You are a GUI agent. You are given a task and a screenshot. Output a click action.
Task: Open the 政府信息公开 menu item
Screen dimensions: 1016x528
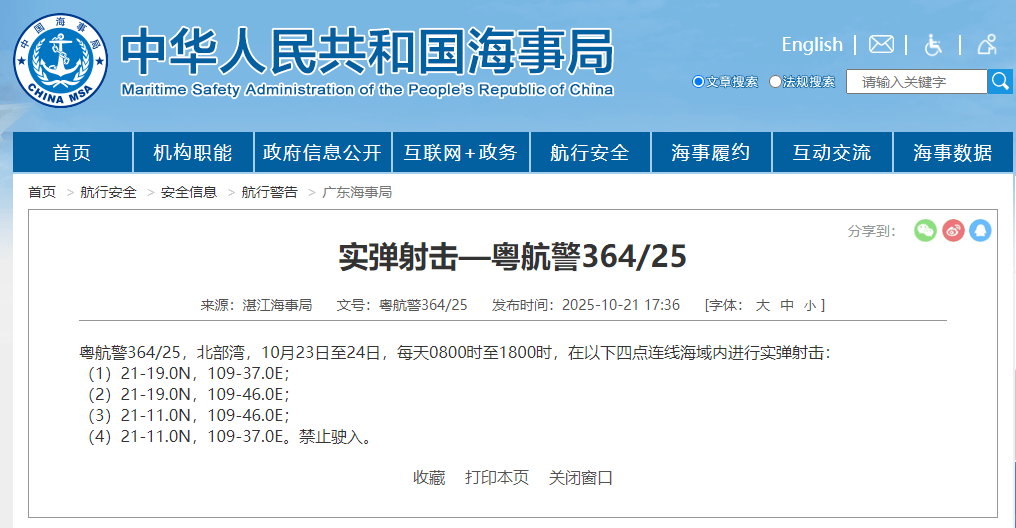322,153
